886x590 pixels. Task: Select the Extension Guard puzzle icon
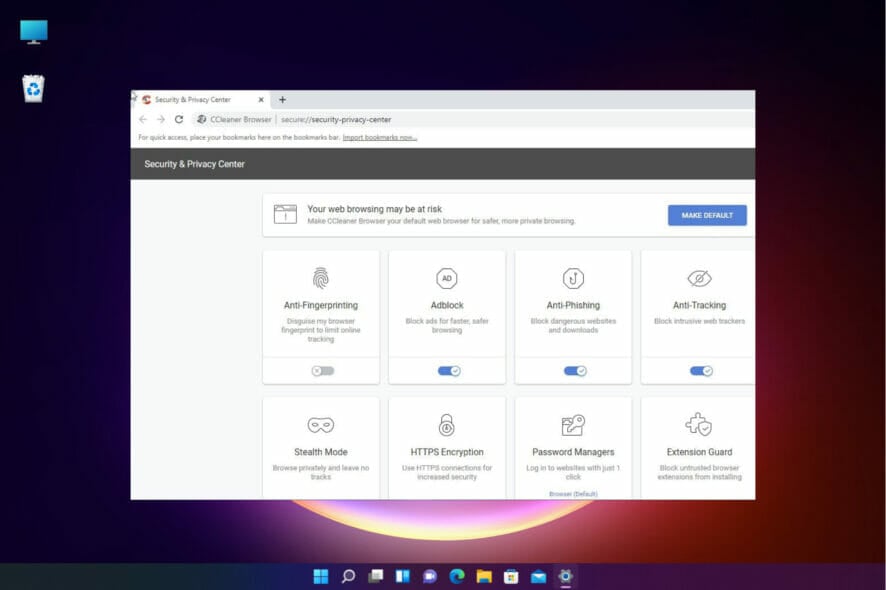(x=698, y=424)
